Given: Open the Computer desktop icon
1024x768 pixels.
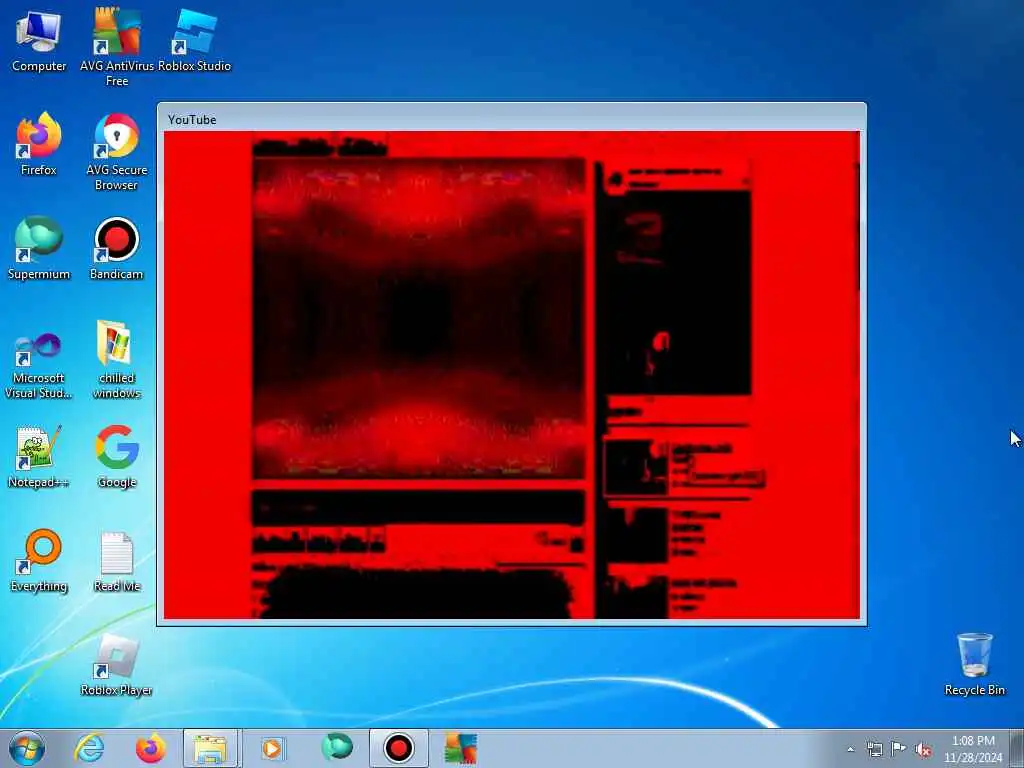Looking at the screenshot, I should point(39,40).
